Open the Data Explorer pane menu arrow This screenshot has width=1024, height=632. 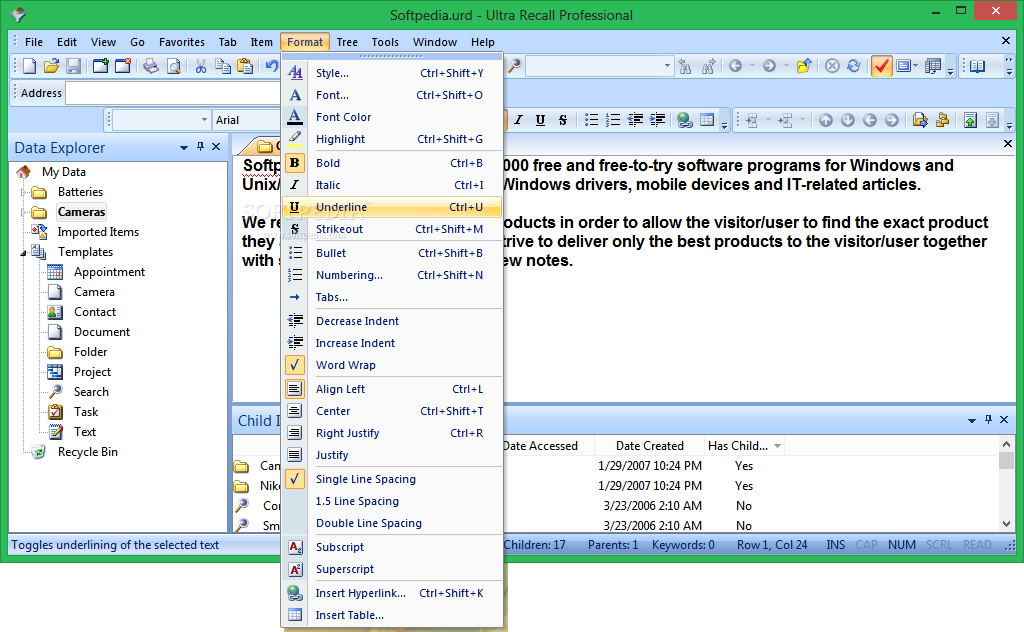[x=184, y=148]
